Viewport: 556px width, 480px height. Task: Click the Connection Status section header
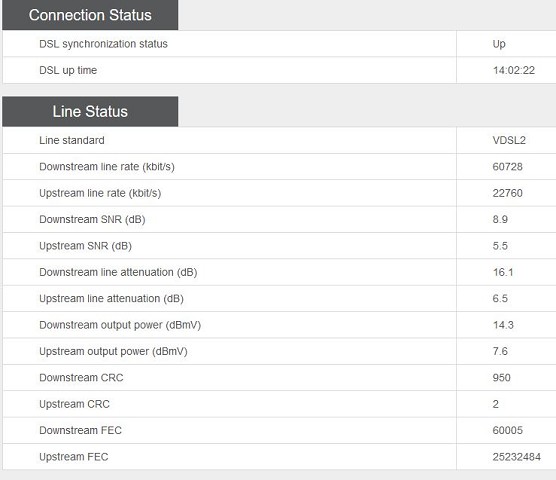90,15
